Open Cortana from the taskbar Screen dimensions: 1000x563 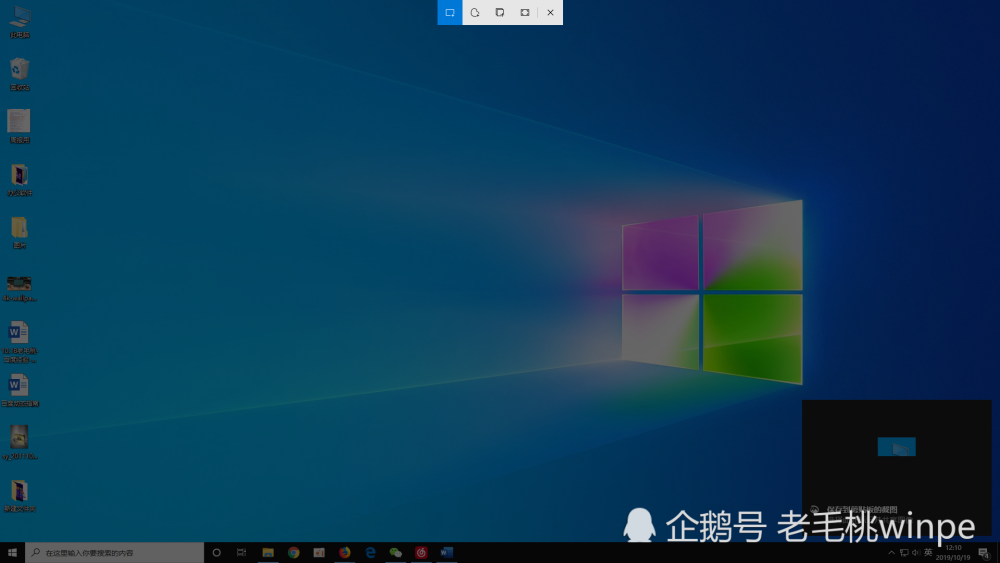point(217,553)
